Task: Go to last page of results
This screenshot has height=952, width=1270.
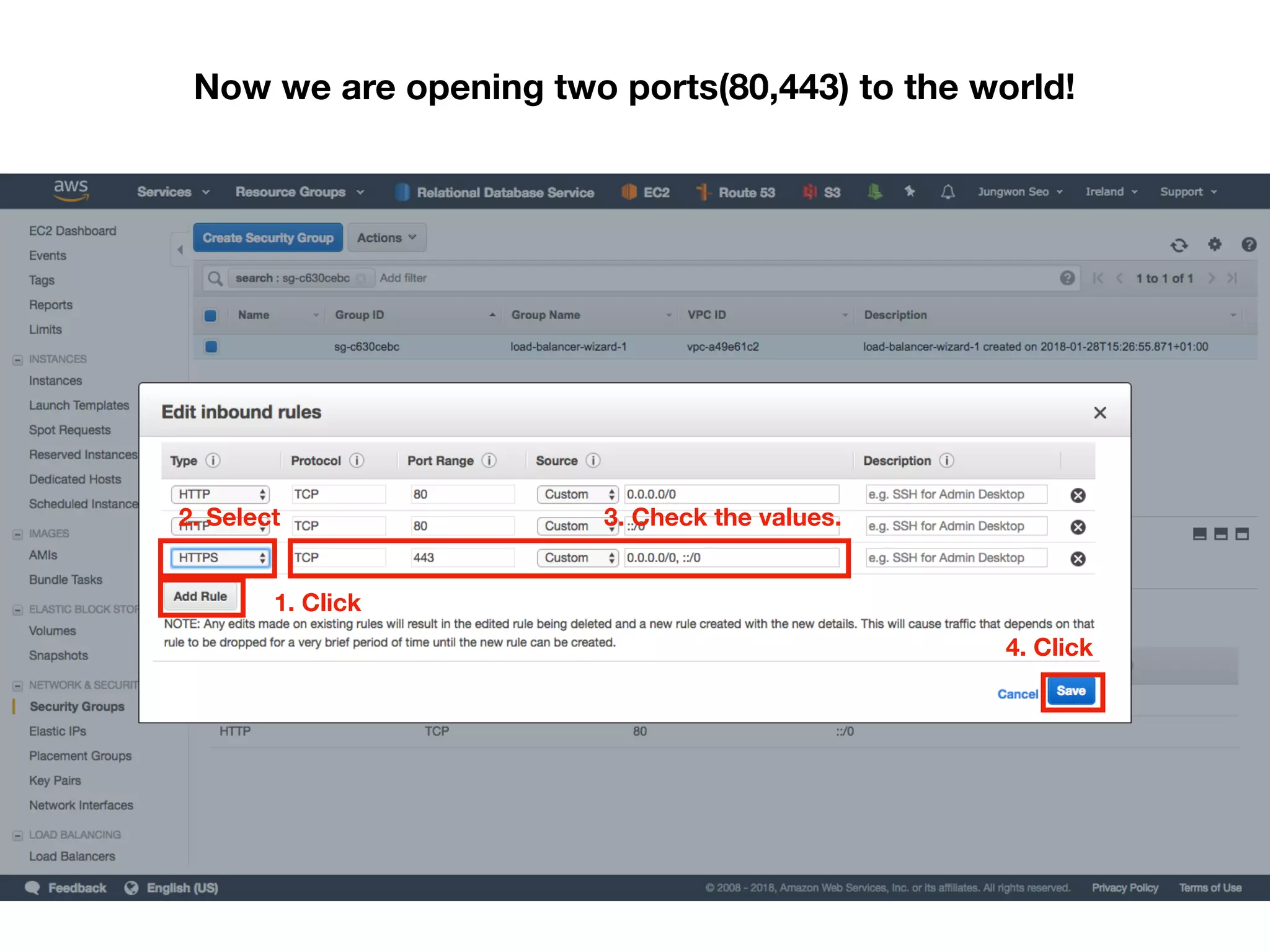Action: [1232, 278]
